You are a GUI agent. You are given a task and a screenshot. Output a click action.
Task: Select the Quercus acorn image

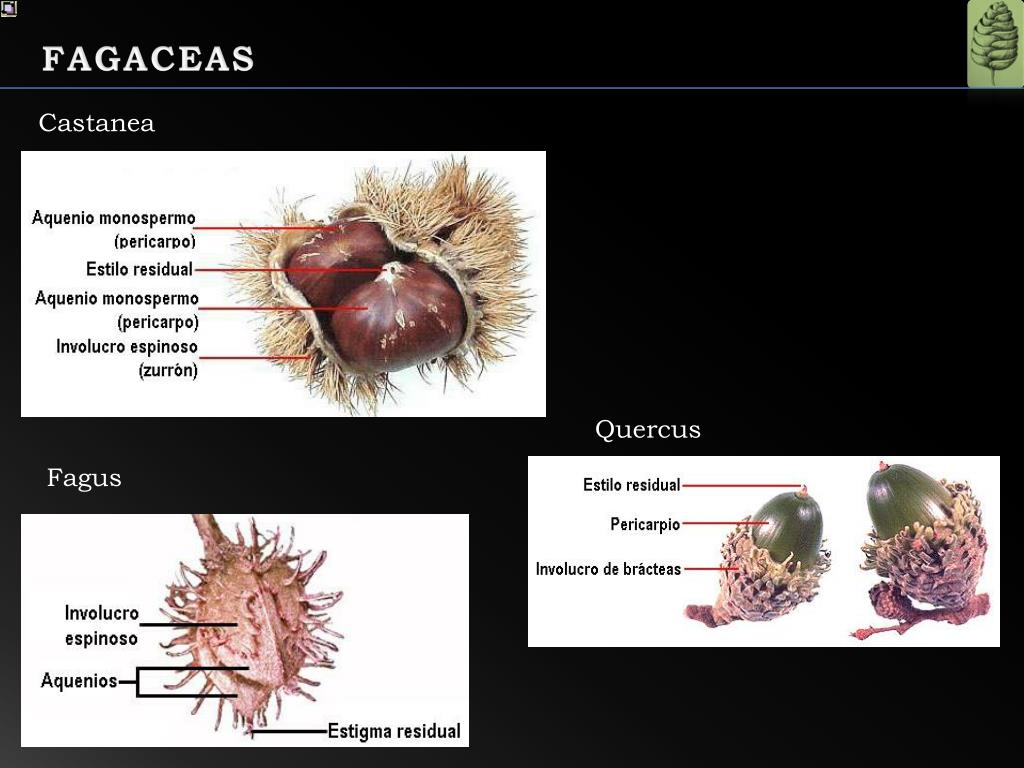pyautogui.click(x=763, y=551)
